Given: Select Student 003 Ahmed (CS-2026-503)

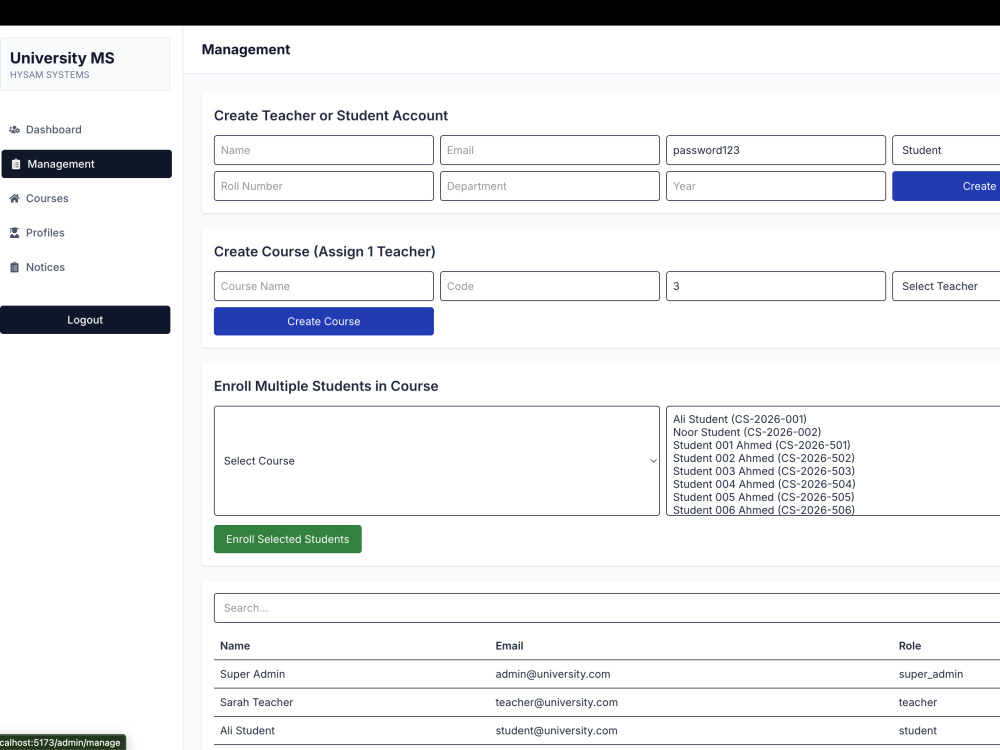Looking at the screenshot, I should point(763,471).
